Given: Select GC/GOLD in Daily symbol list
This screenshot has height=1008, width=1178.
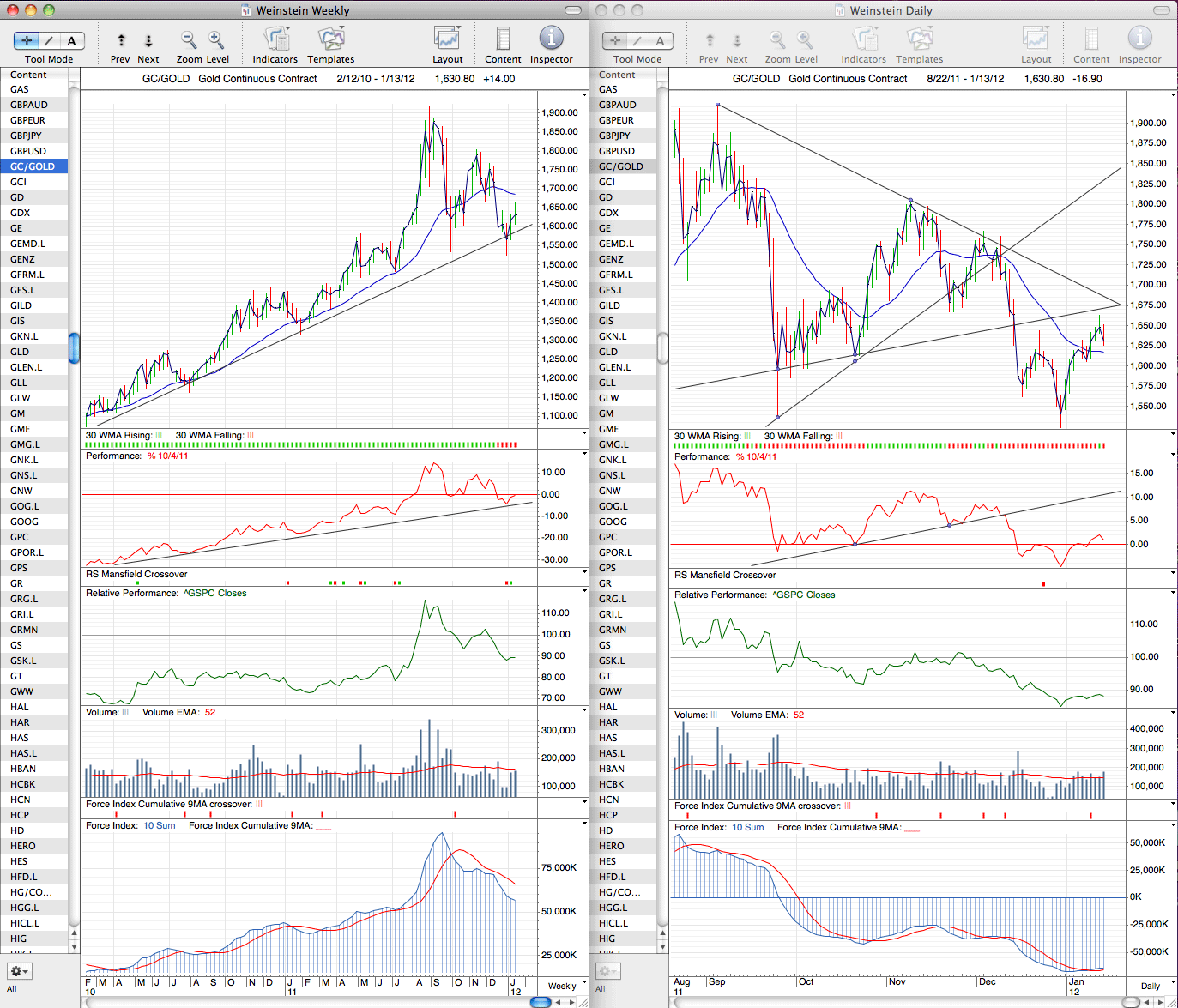Looking at the screenshot, I should point(622,166).
